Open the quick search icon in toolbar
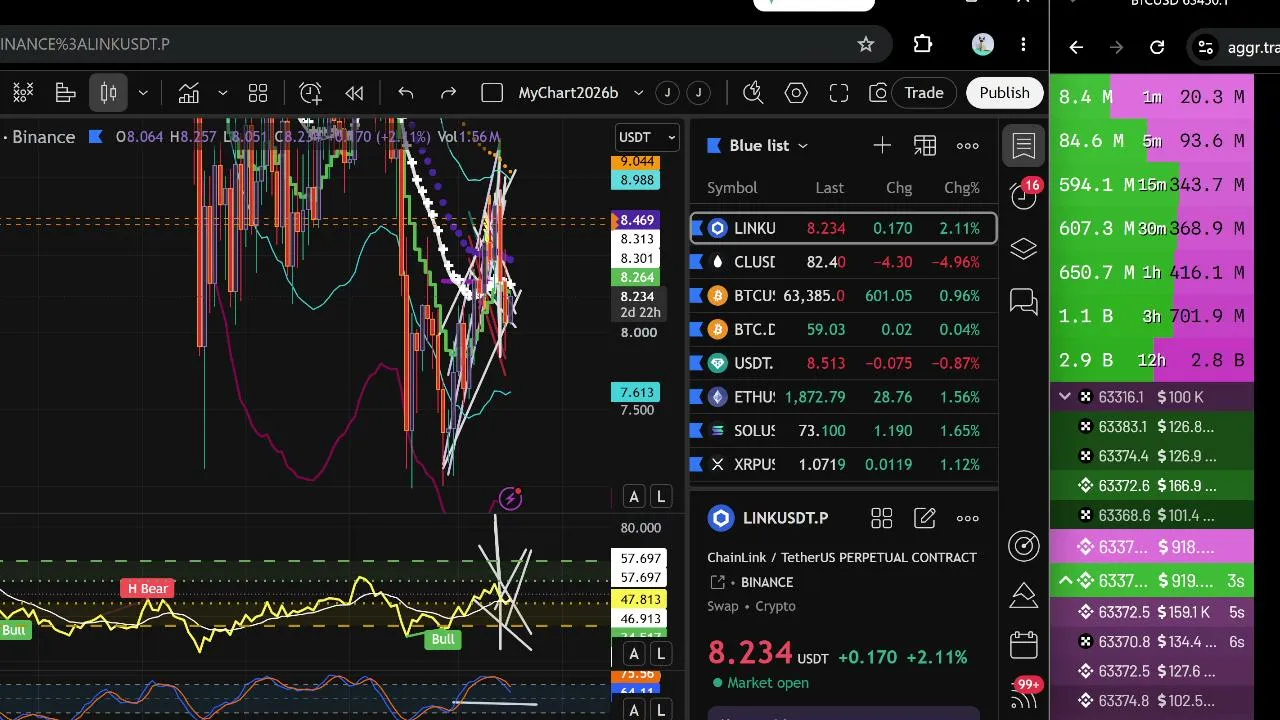Screen dimensions: 1280x720 click(x=753, y=93)
